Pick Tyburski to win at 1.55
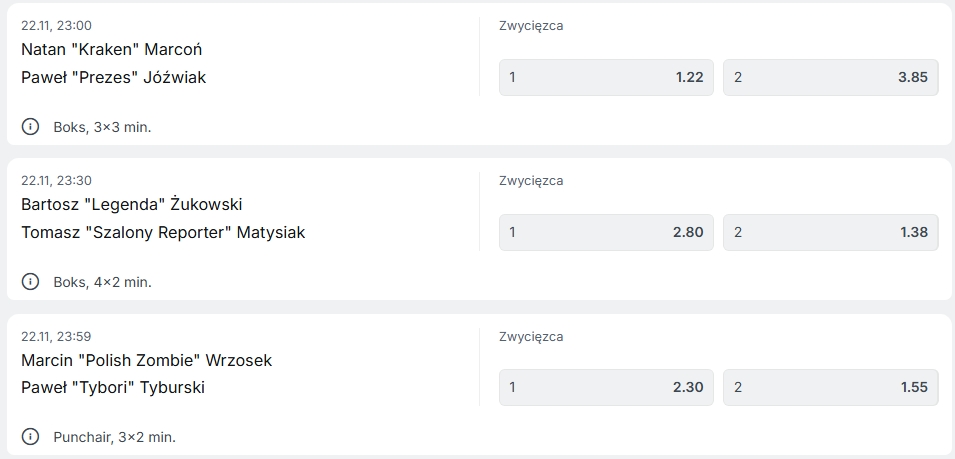The width and height of the screenshot is (955, 459). [830, 387]
